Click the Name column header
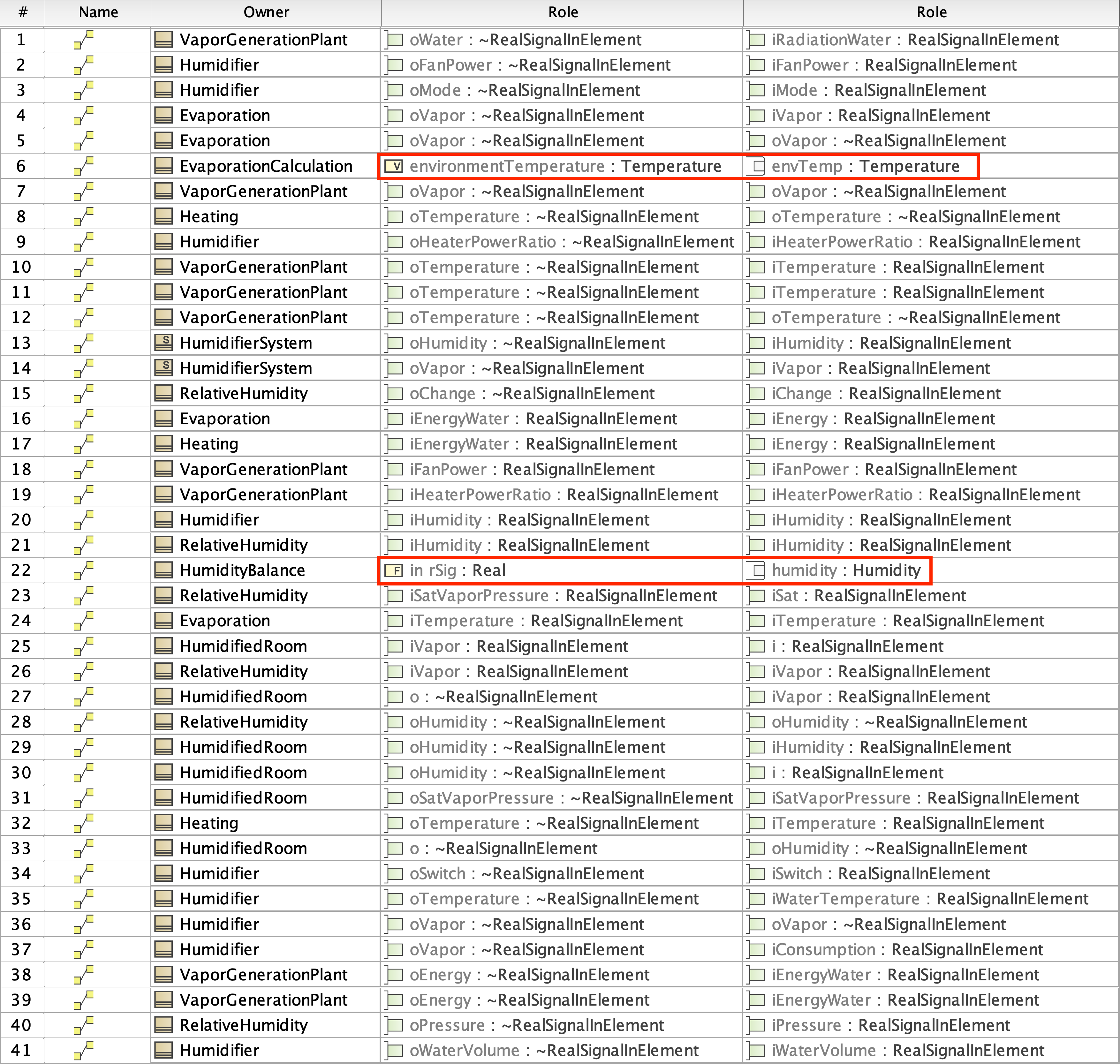Image resolution: width=1120 pixels, height=1064 pixels. (98, 12)
